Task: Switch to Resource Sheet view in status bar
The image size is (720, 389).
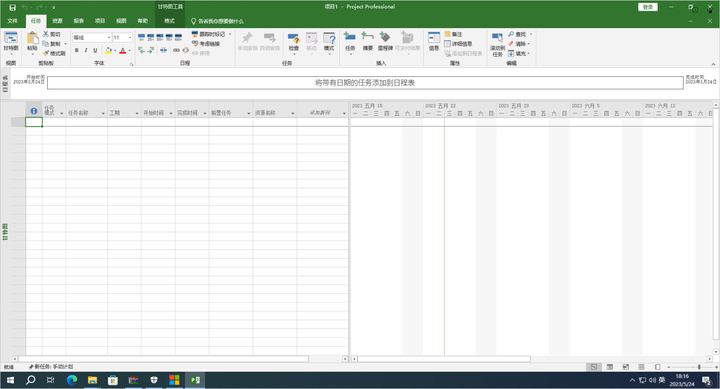Action: (641, 366)
